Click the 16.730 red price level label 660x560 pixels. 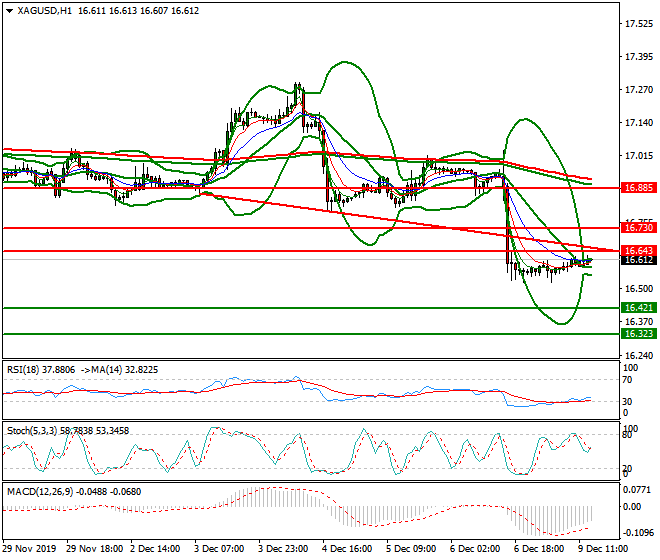pos(639,228)
